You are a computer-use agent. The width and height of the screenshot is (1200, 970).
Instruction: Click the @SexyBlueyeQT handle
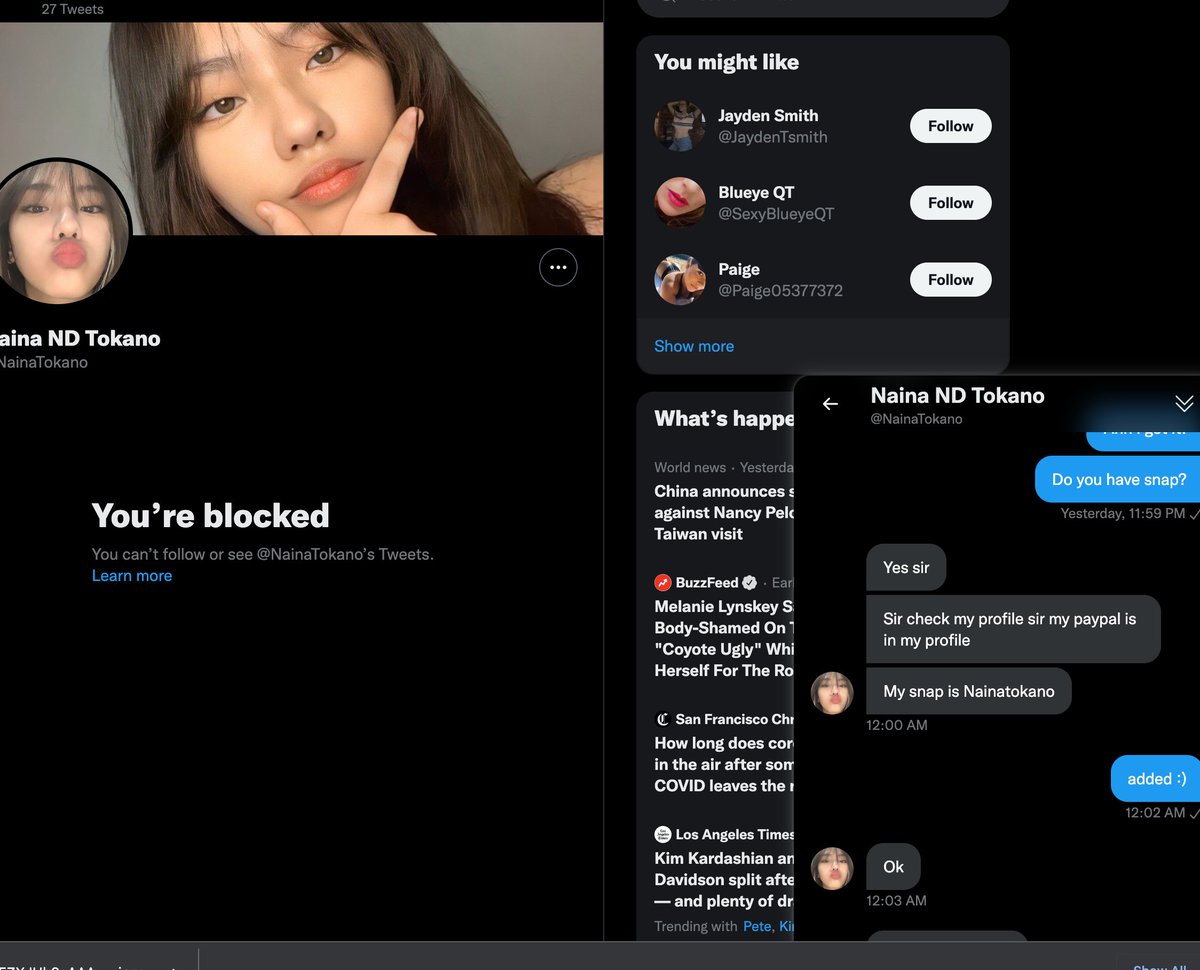pos(776,214)
